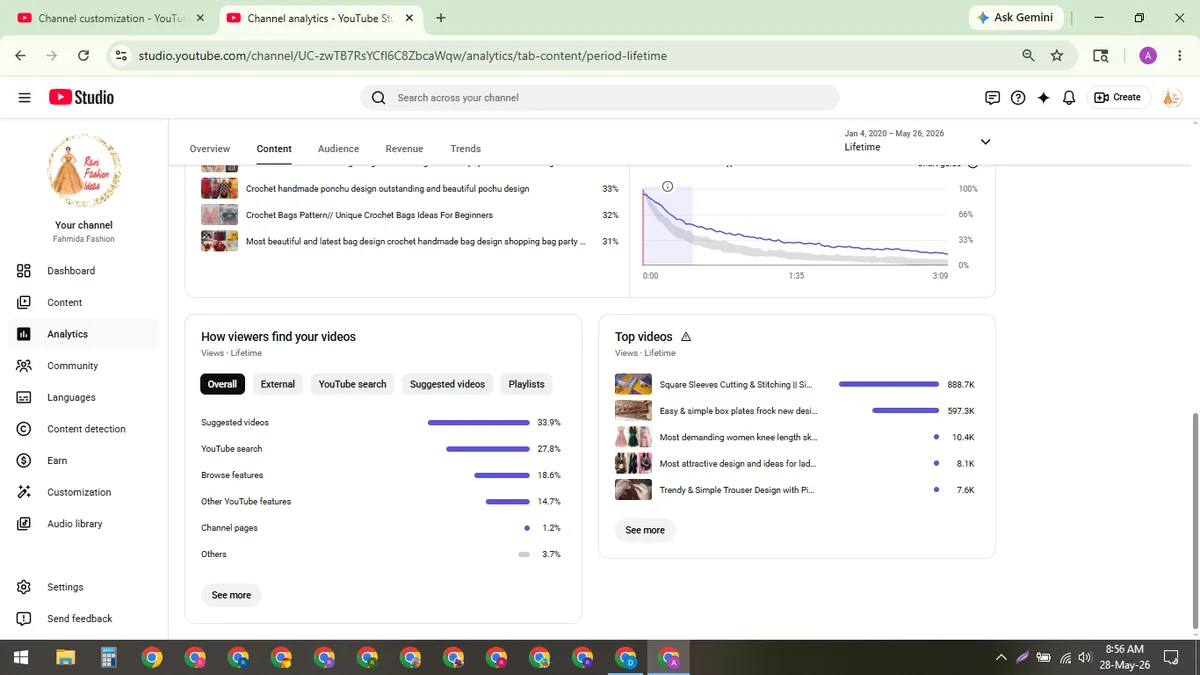Open the notifications bell

tap(1068, 97)
